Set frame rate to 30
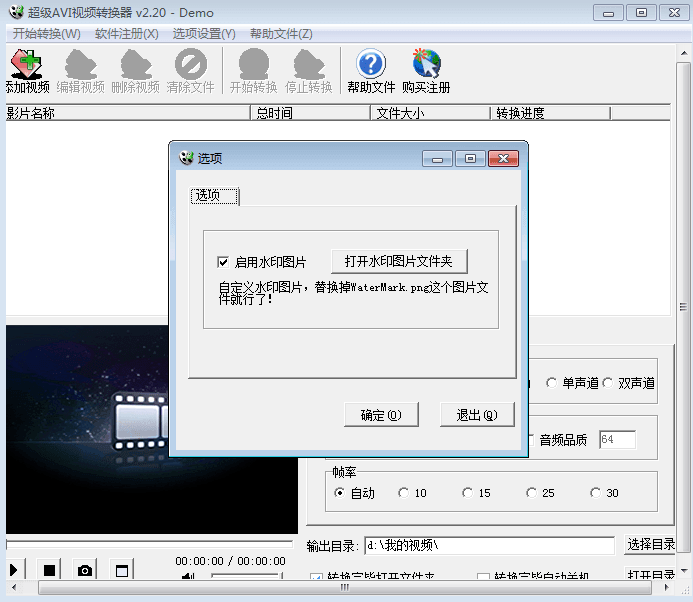This screenshot has width=693, height=602. pyautogui.click(x=595, y=492)
